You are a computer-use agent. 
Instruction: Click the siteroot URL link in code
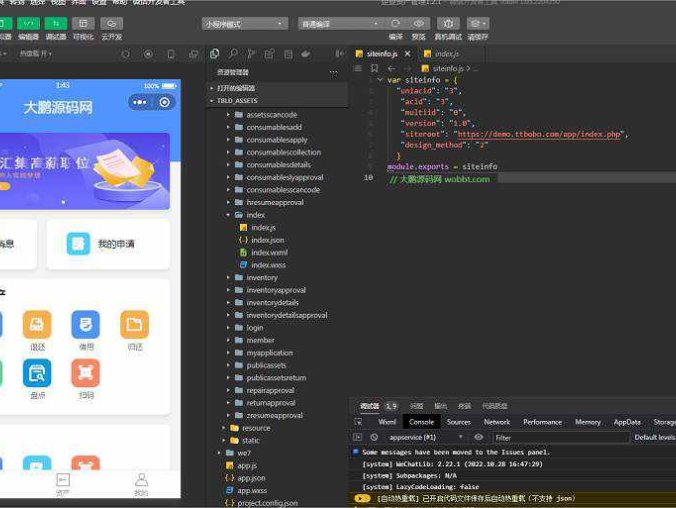(x=539, y=134)
